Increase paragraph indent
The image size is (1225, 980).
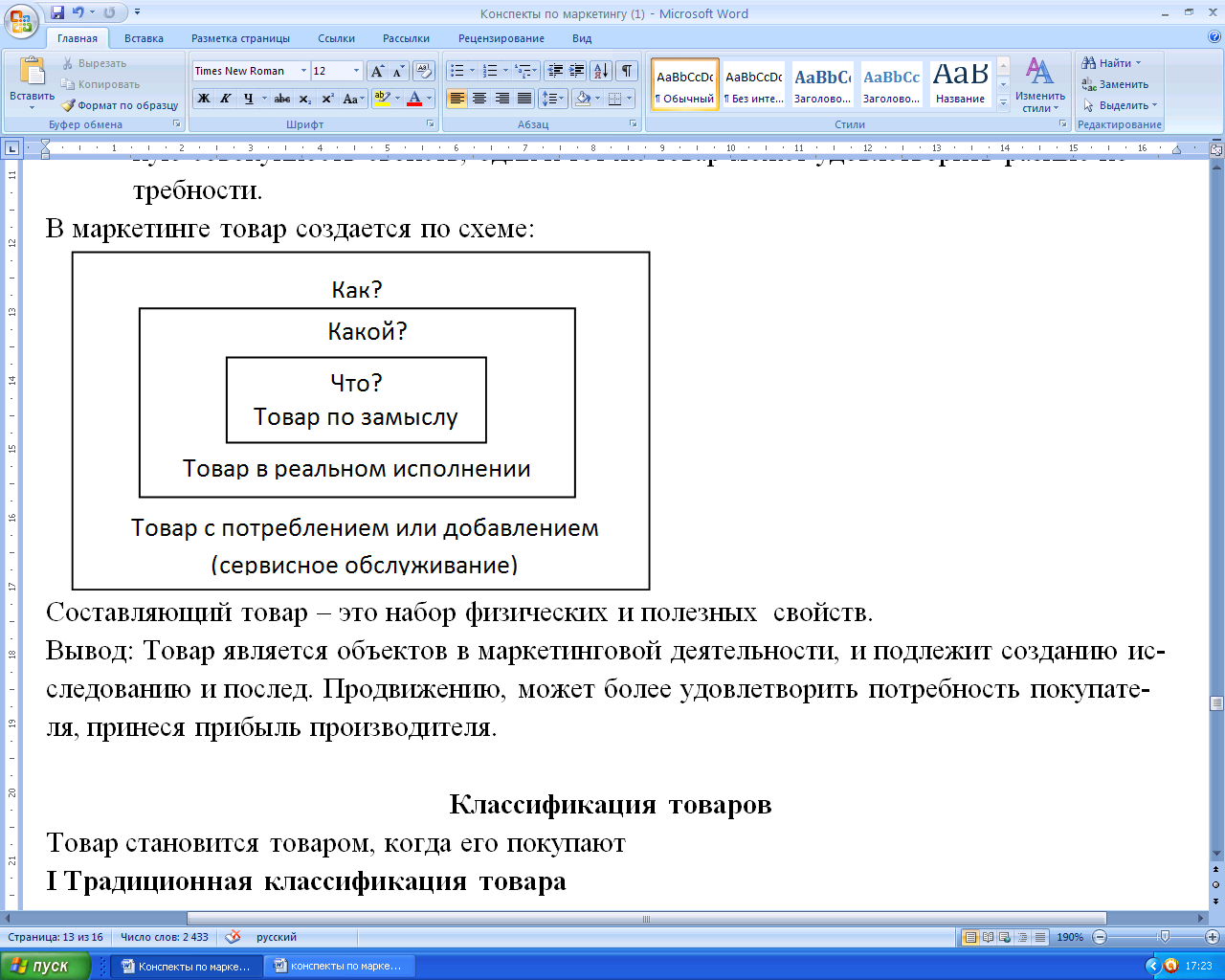[577, 71]
